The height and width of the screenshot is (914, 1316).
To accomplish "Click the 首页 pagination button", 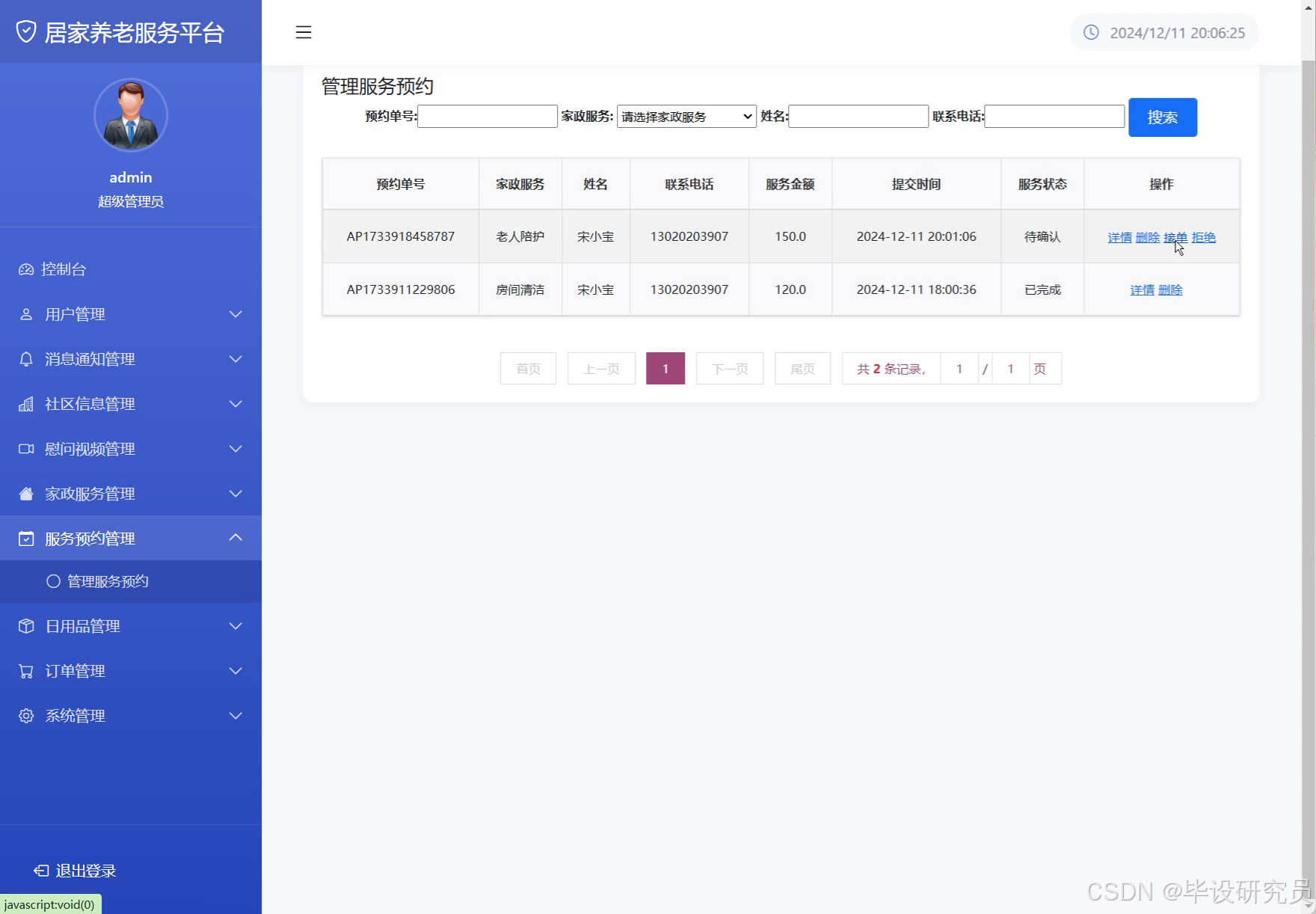I will (x=528, y=369).
